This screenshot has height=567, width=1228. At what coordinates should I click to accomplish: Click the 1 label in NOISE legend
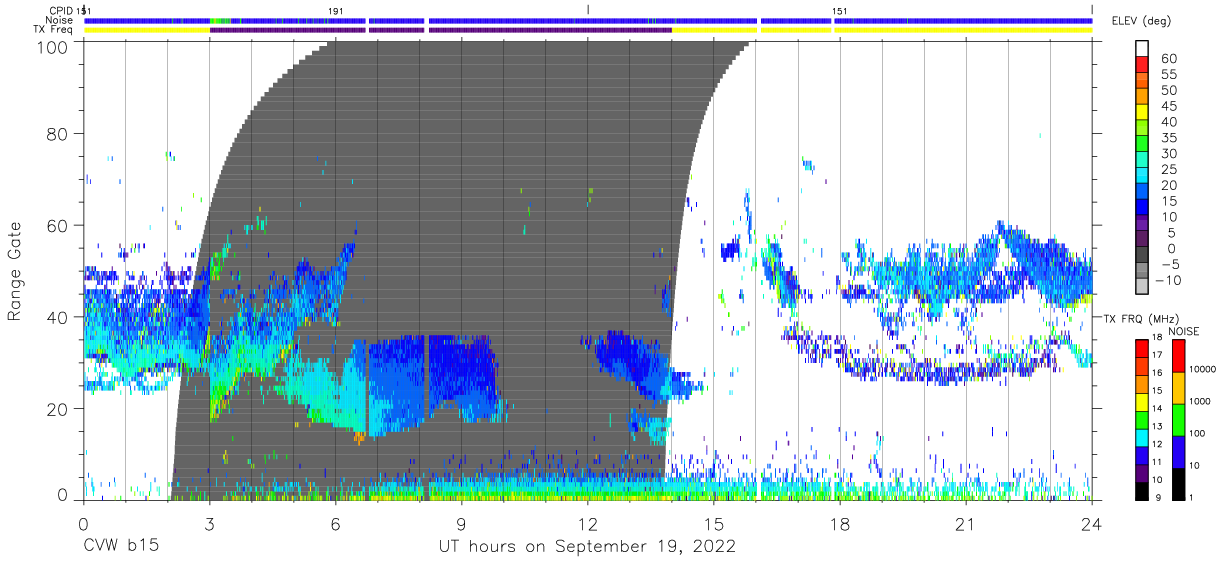1191,497
